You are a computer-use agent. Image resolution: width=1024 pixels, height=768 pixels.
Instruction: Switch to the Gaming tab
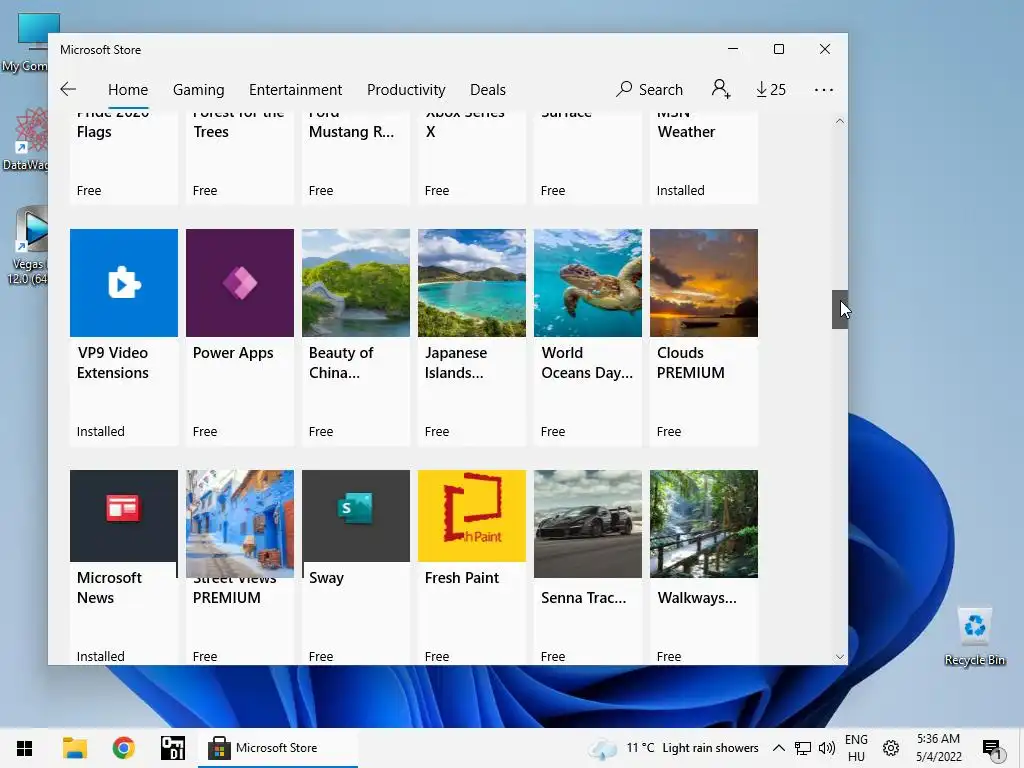click(x=199, y=89)
